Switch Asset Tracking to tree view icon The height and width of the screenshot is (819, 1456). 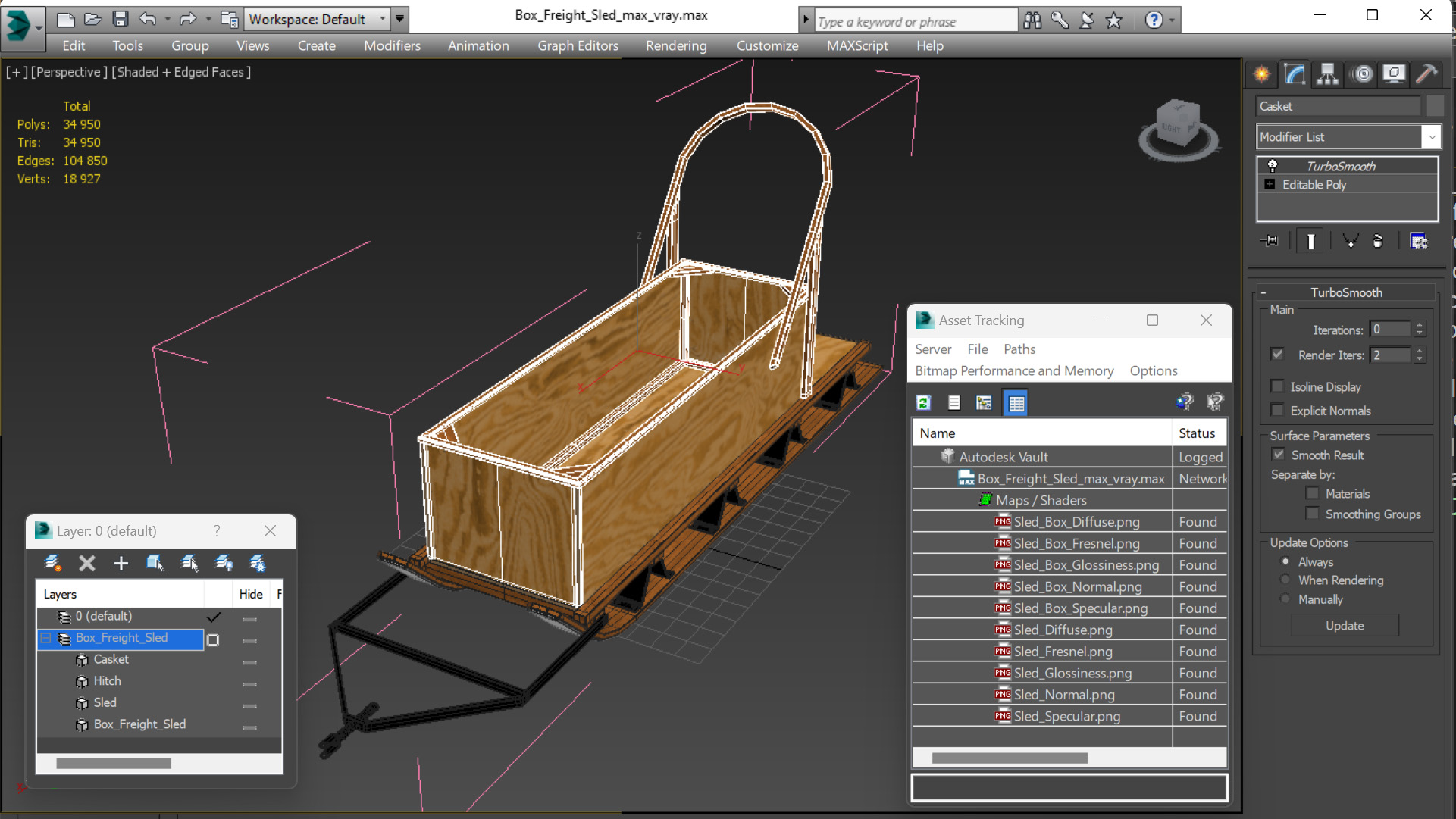click(984, 403)
